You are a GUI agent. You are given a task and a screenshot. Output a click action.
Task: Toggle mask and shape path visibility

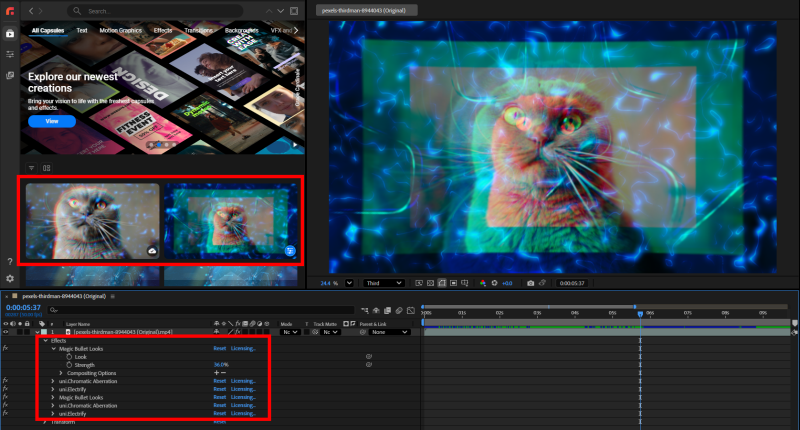point(442,283)
